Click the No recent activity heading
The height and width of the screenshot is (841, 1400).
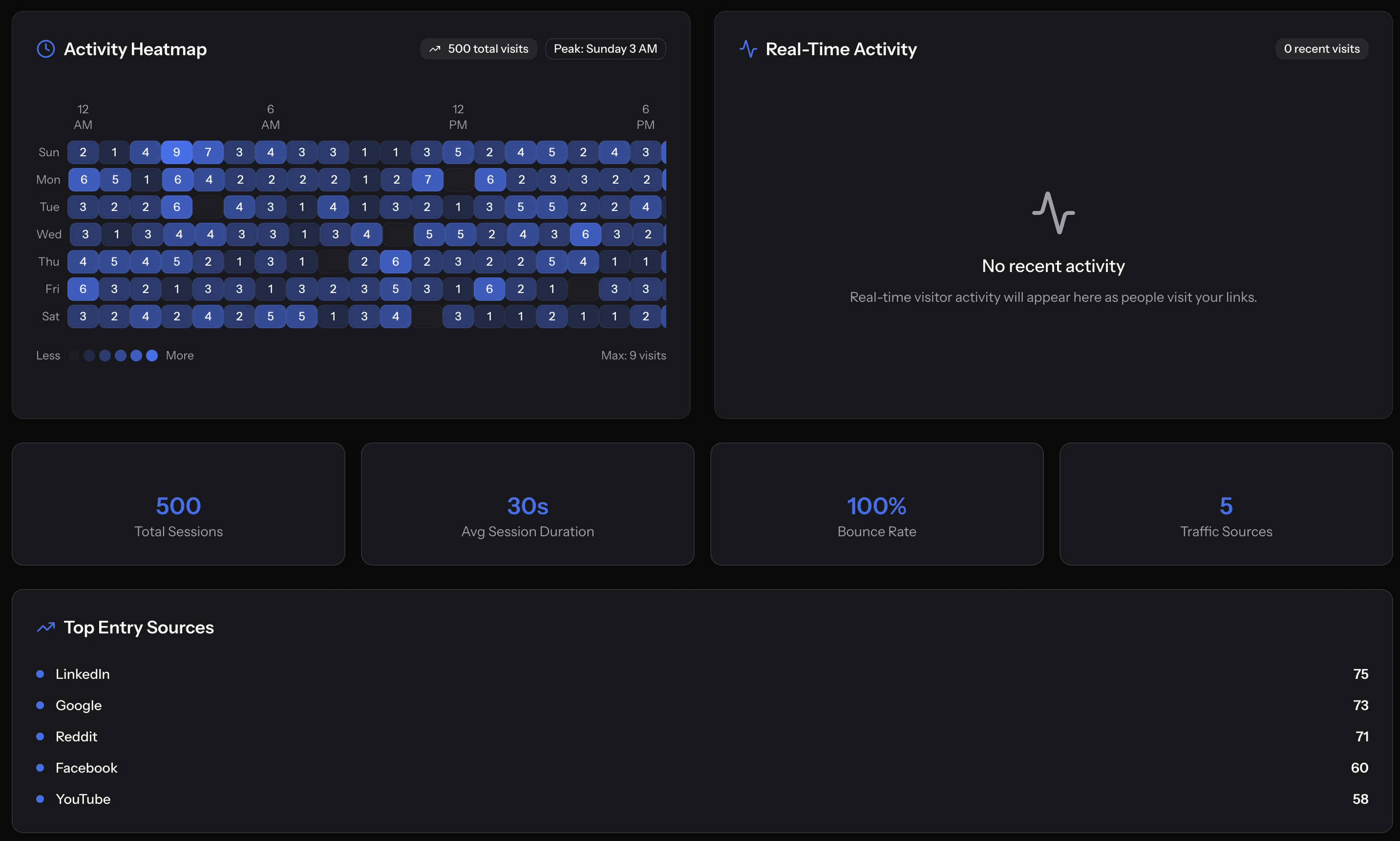(x=1053, y=266)
